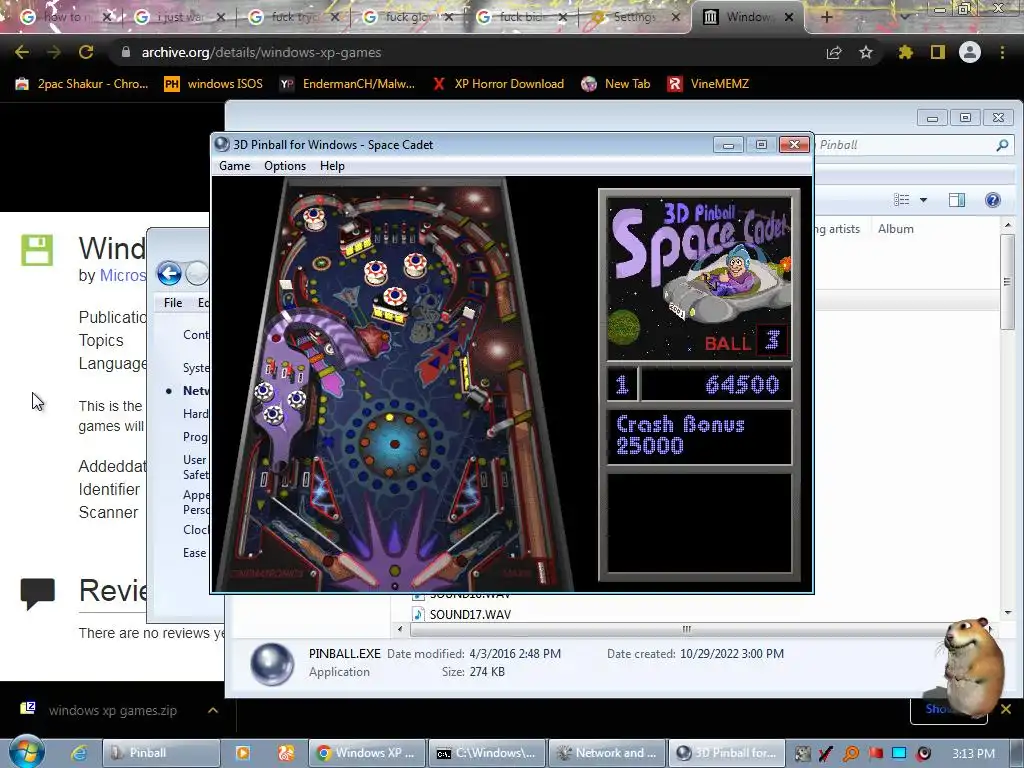
Task: Bookmark this page with the star icon
Action: coord(866,52)
